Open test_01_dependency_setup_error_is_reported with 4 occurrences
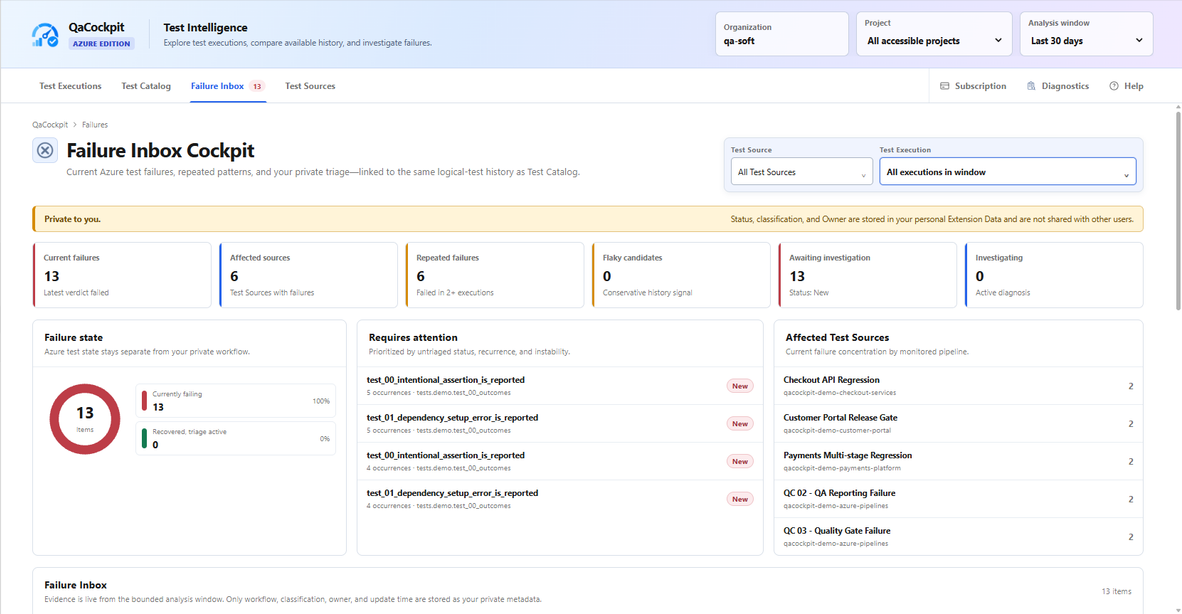This screenshot has height=614, width=1182. (560, 499)
